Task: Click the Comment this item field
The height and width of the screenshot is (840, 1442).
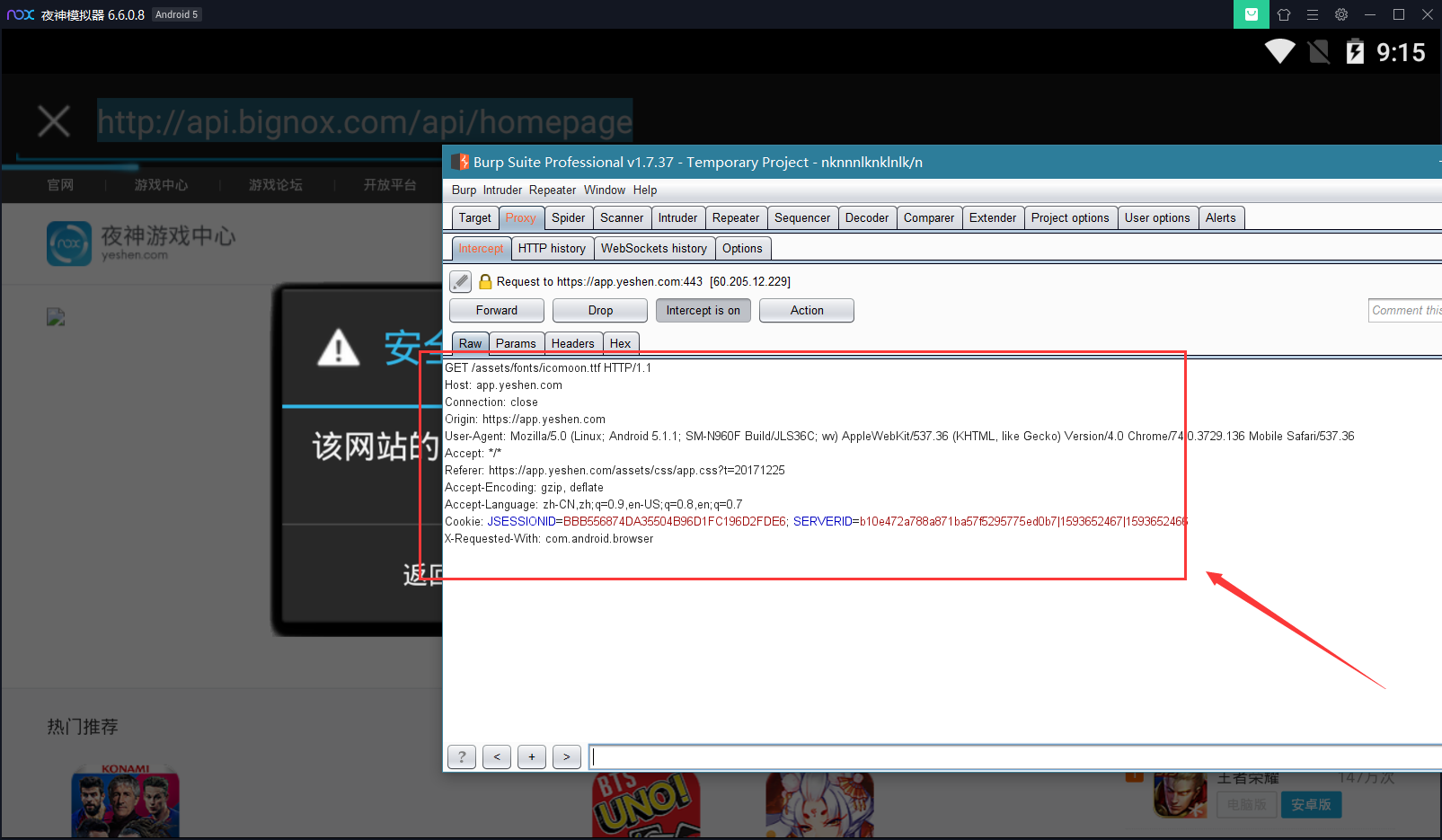Action: (x=1405, y=310)
